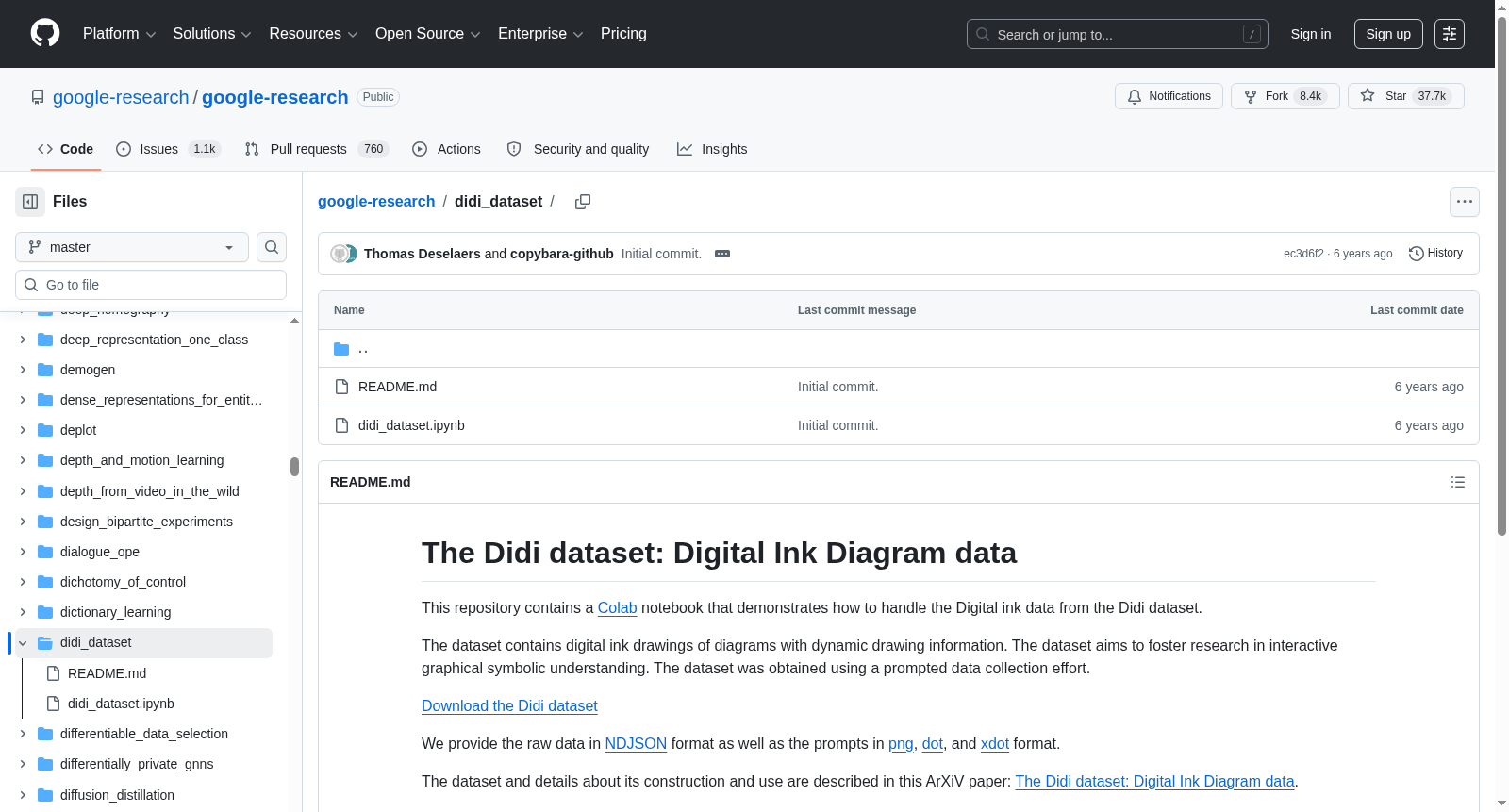Click the Sign up button

coord(1388,34)
